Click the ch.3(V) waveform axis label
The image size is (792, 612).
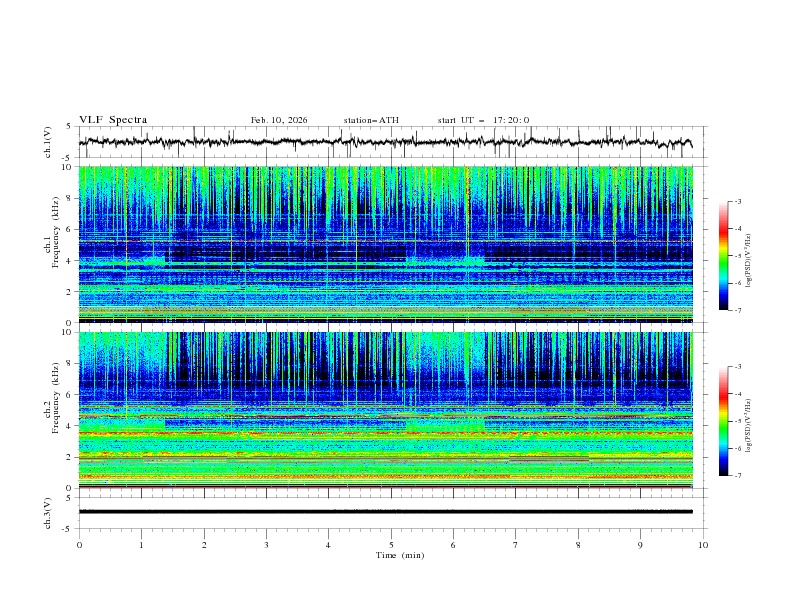click(48, 513)
